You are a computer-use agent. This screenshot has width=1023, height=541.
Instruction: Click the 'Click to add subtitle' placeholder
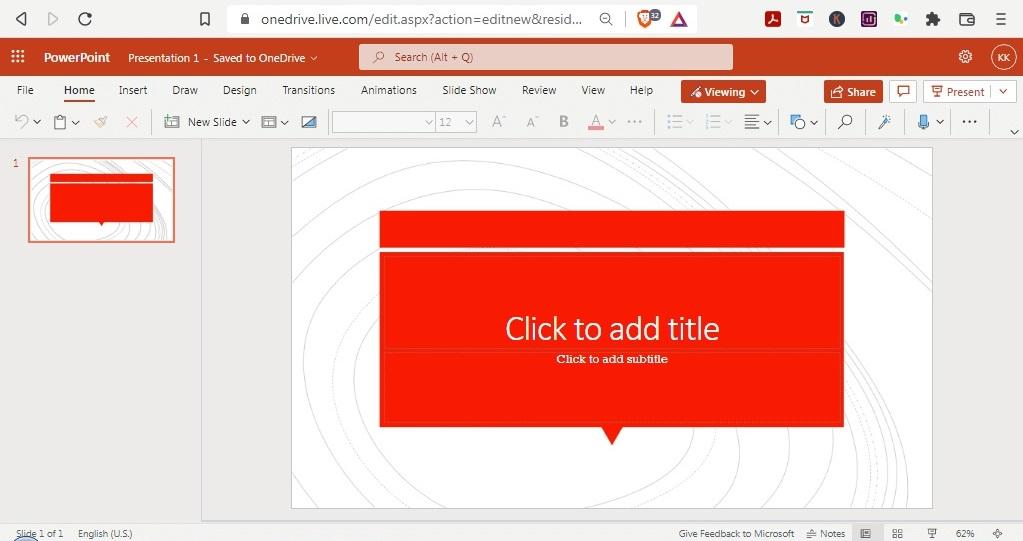[612, 359]
